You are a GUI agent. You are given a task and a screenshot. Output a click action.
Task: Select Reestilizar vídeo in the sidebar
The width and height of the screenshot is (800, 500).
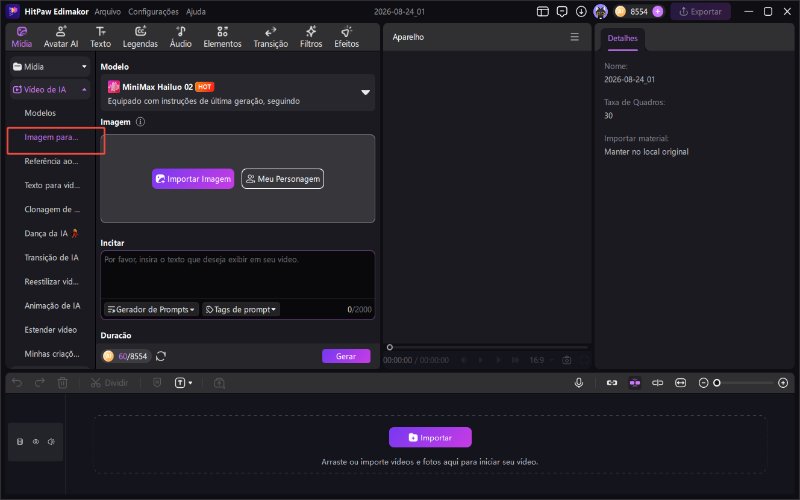point(51,282)
